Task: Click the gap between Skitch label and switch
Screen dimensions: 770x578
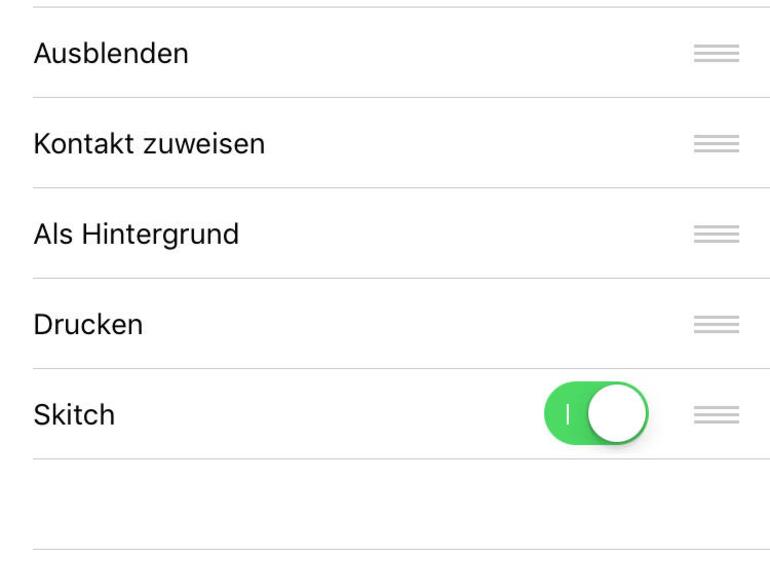Action: tap(330, 414)
